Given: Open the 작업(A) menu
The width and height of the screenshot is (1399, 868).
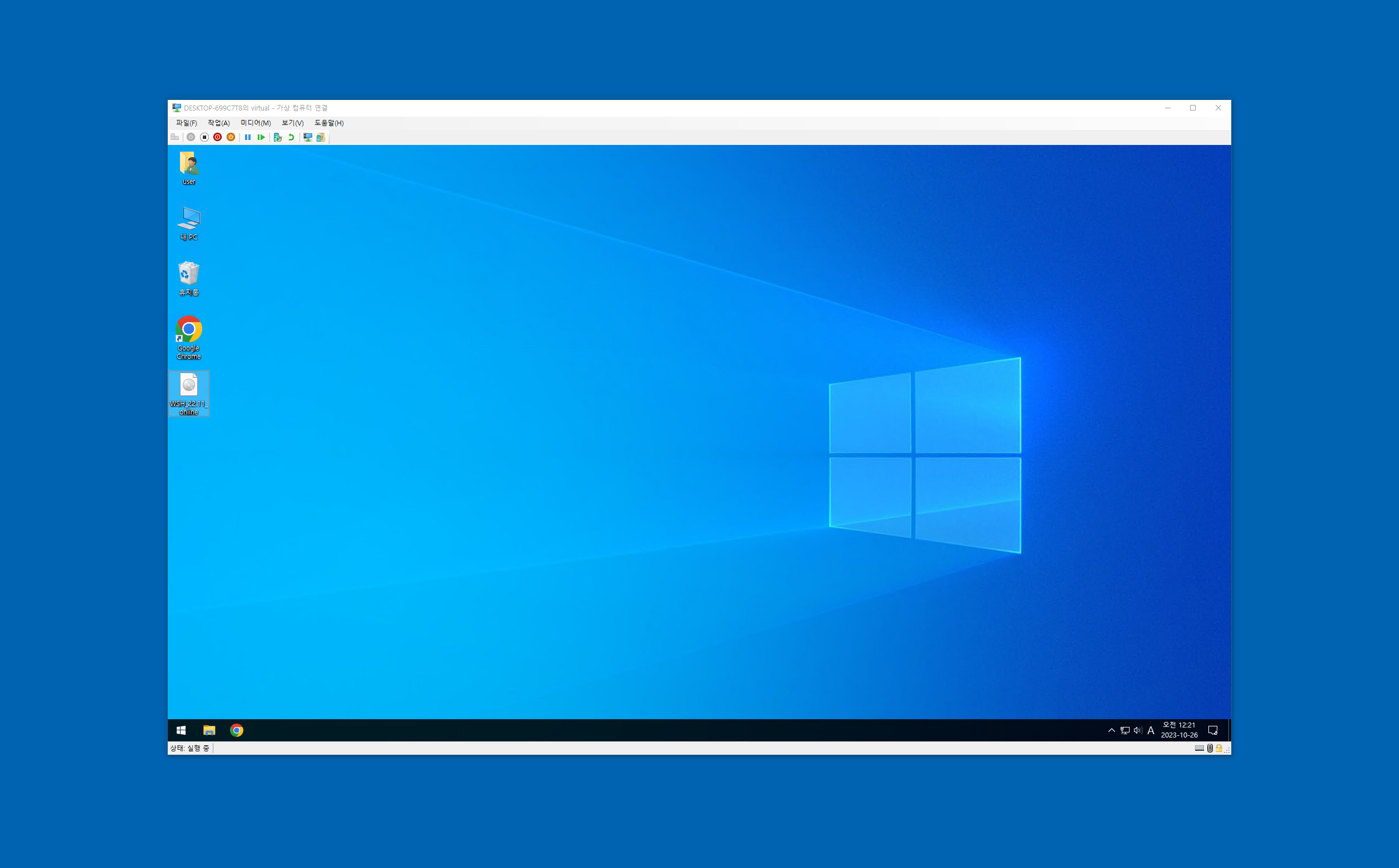Looking at the screenshot, I should (x=219, y=123).
